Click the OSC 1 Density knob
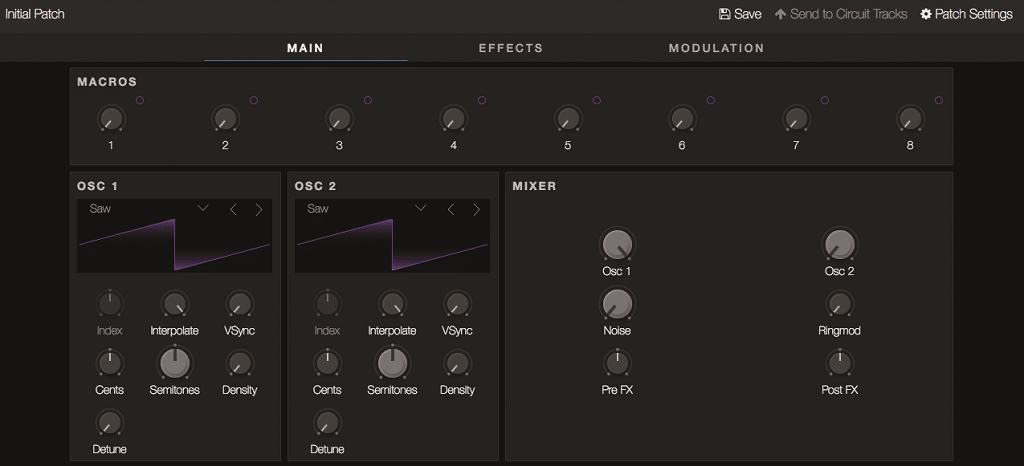This screenshot has height=466, width=1024. tap(240, 364)
